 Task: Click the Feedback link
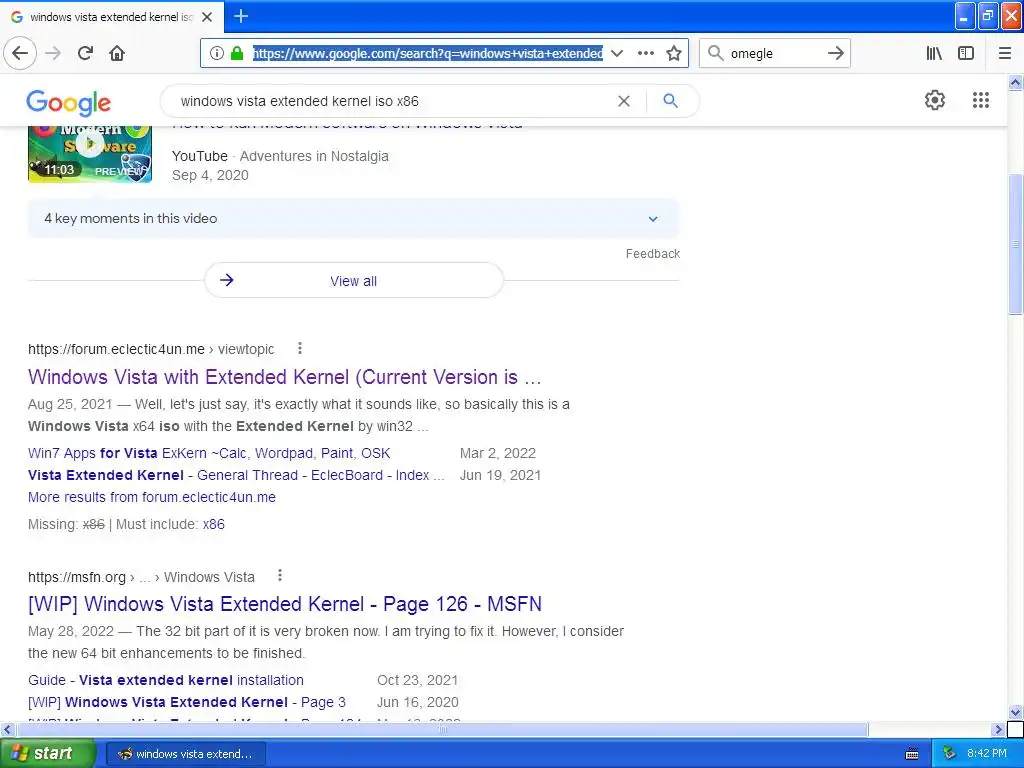click(652, 253)
